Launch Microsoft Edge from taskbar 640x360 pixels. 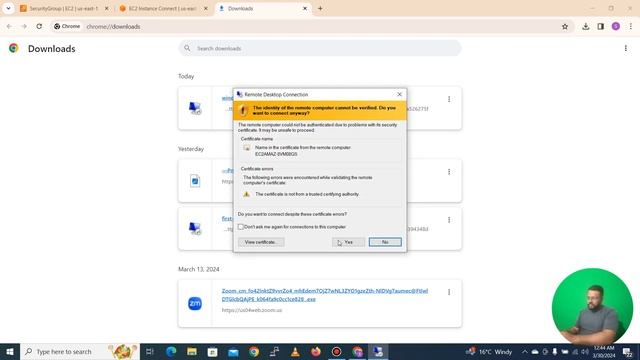point(171,351)
